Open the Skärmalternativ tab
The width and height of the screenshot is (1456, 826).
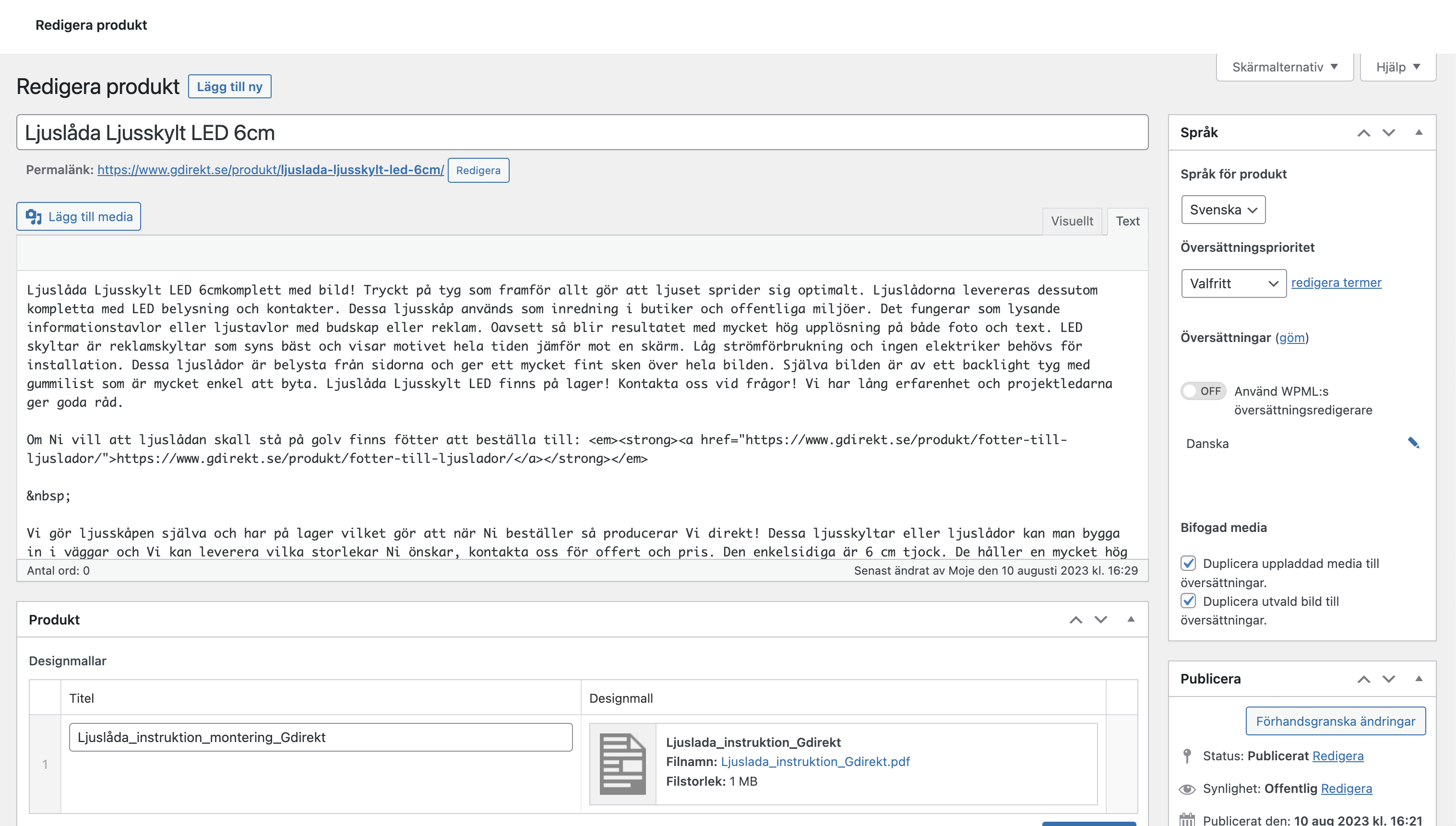[x=1284, y=67]
